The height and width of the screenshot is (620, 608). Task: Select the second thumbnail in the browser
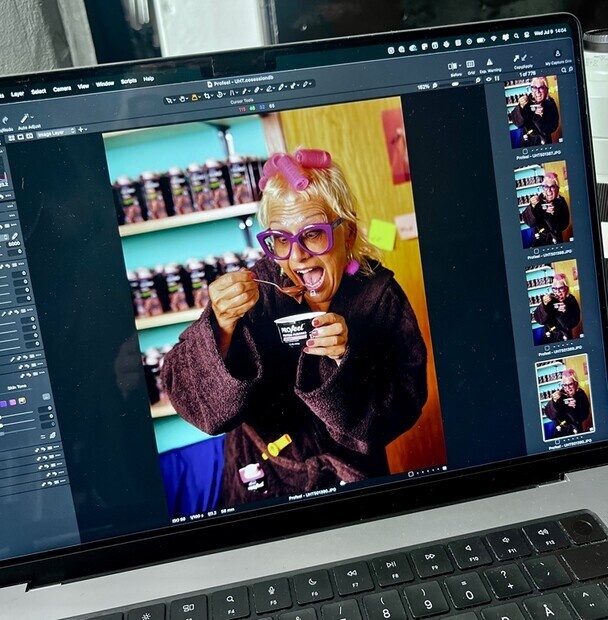pos(544,205)
